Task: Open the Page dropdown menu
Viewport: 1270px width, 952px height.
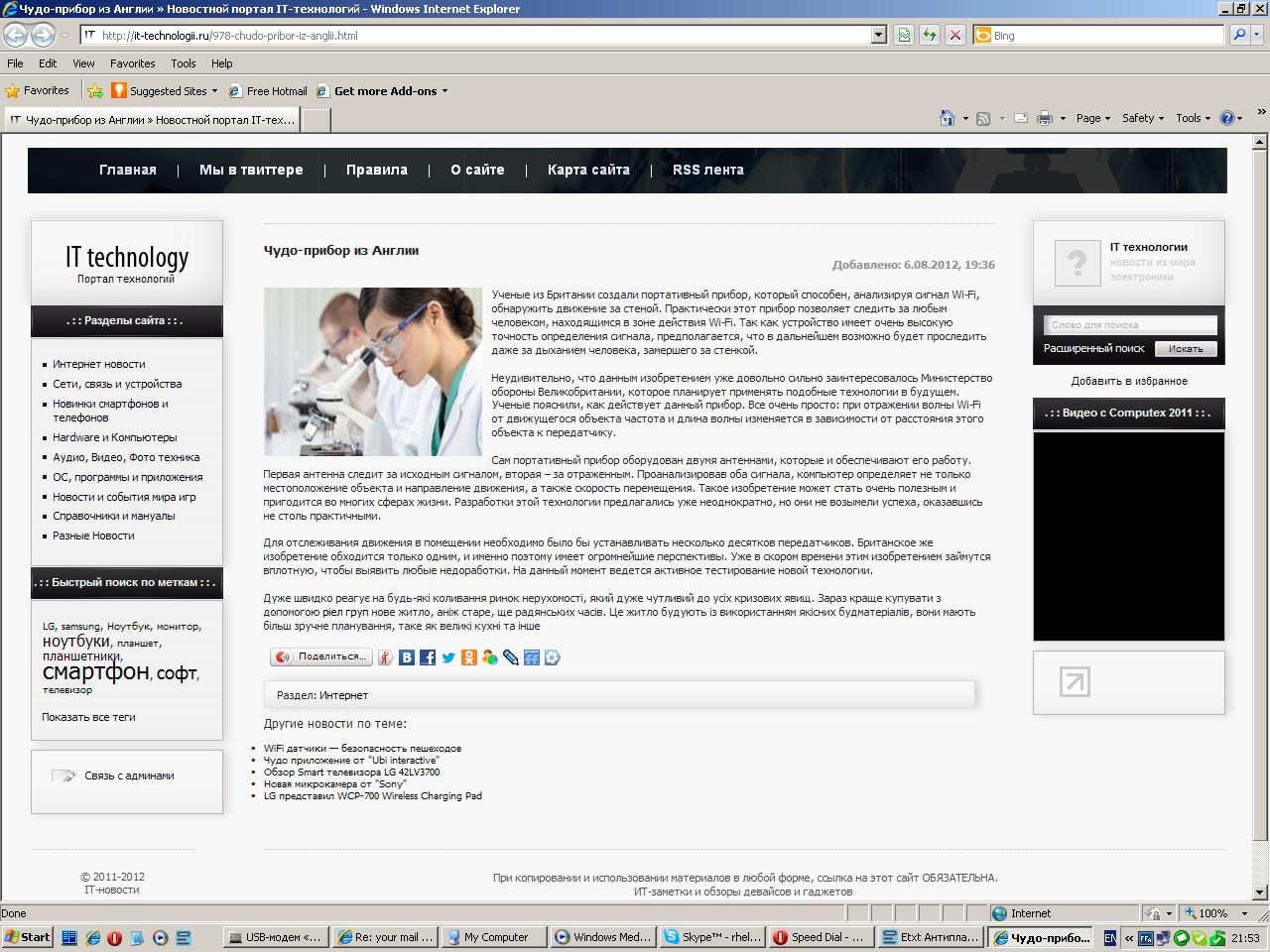Action: (x=1093, y=118)
